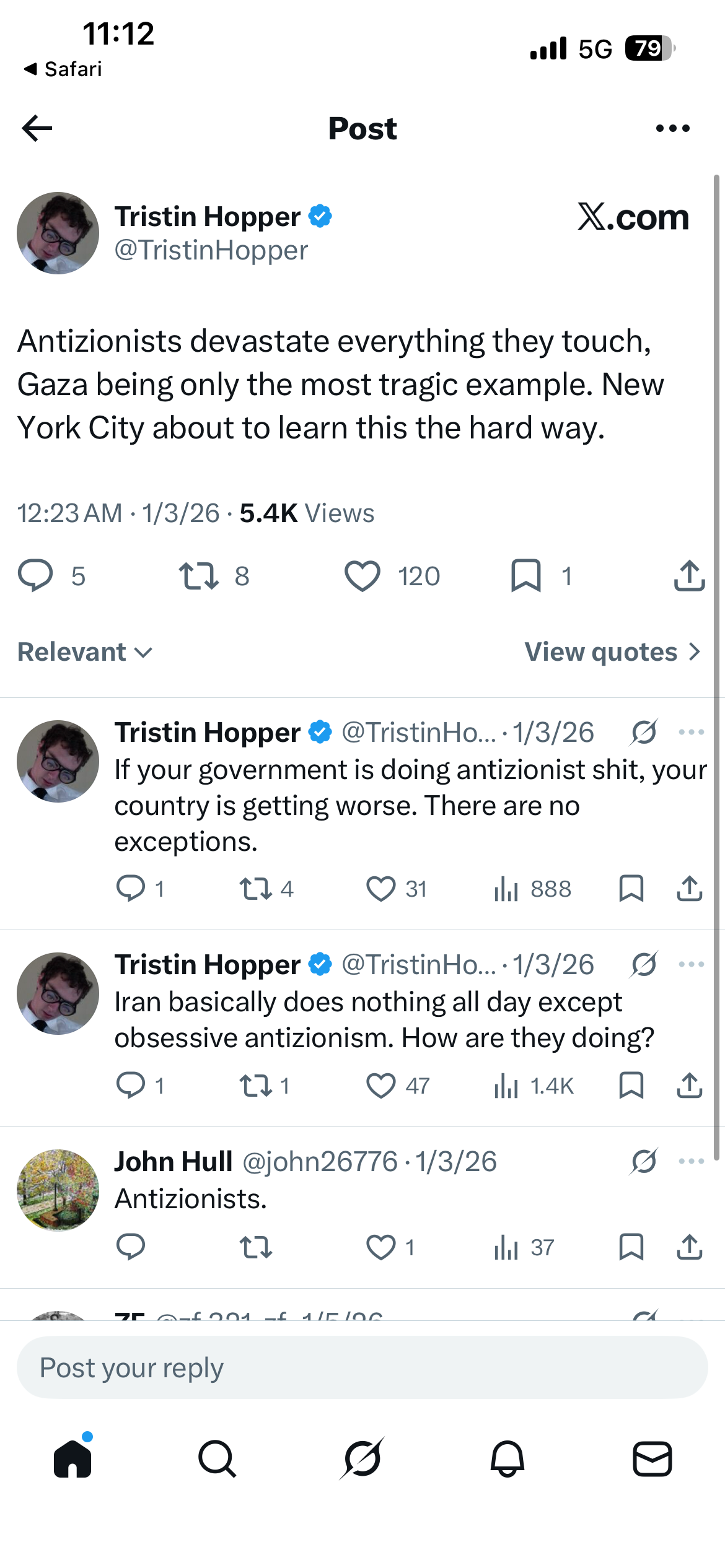Share the main post using share icon
725x1568 pixels.
[x=689, y=576]
